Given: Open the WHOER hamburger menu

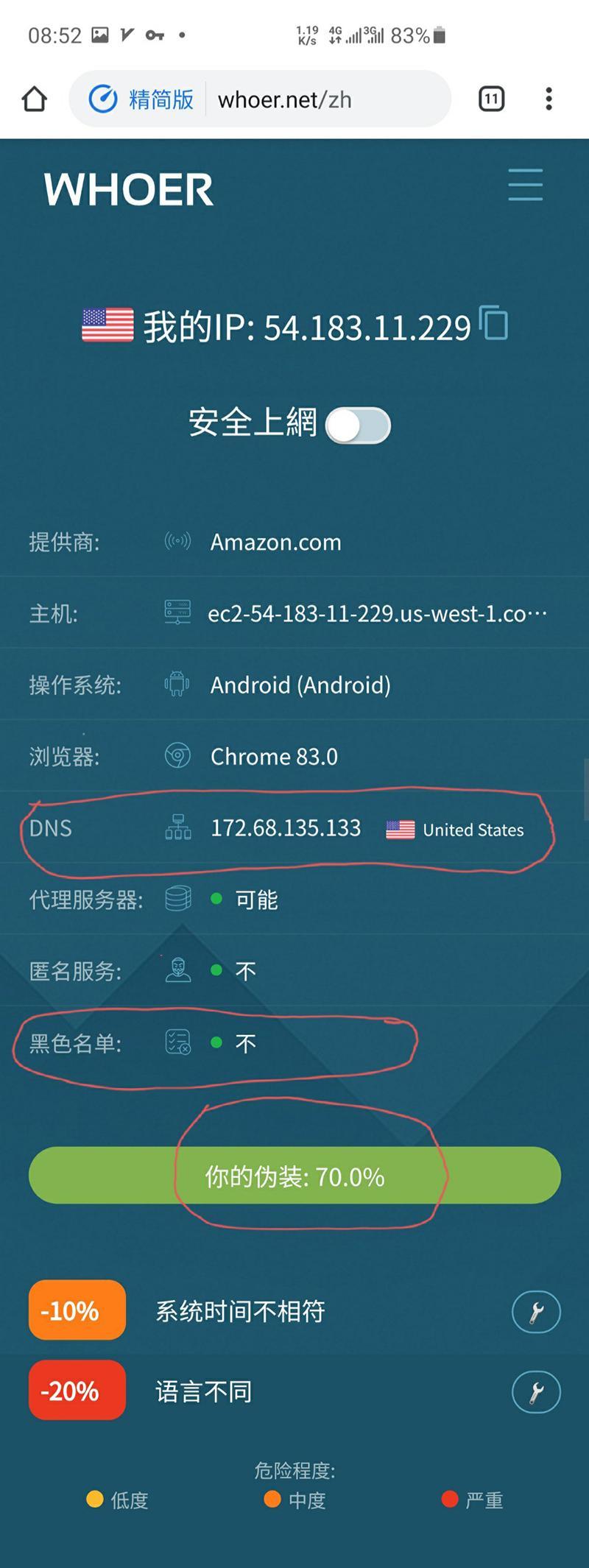Looking at the screenshot, I should (x=526, y=185).
